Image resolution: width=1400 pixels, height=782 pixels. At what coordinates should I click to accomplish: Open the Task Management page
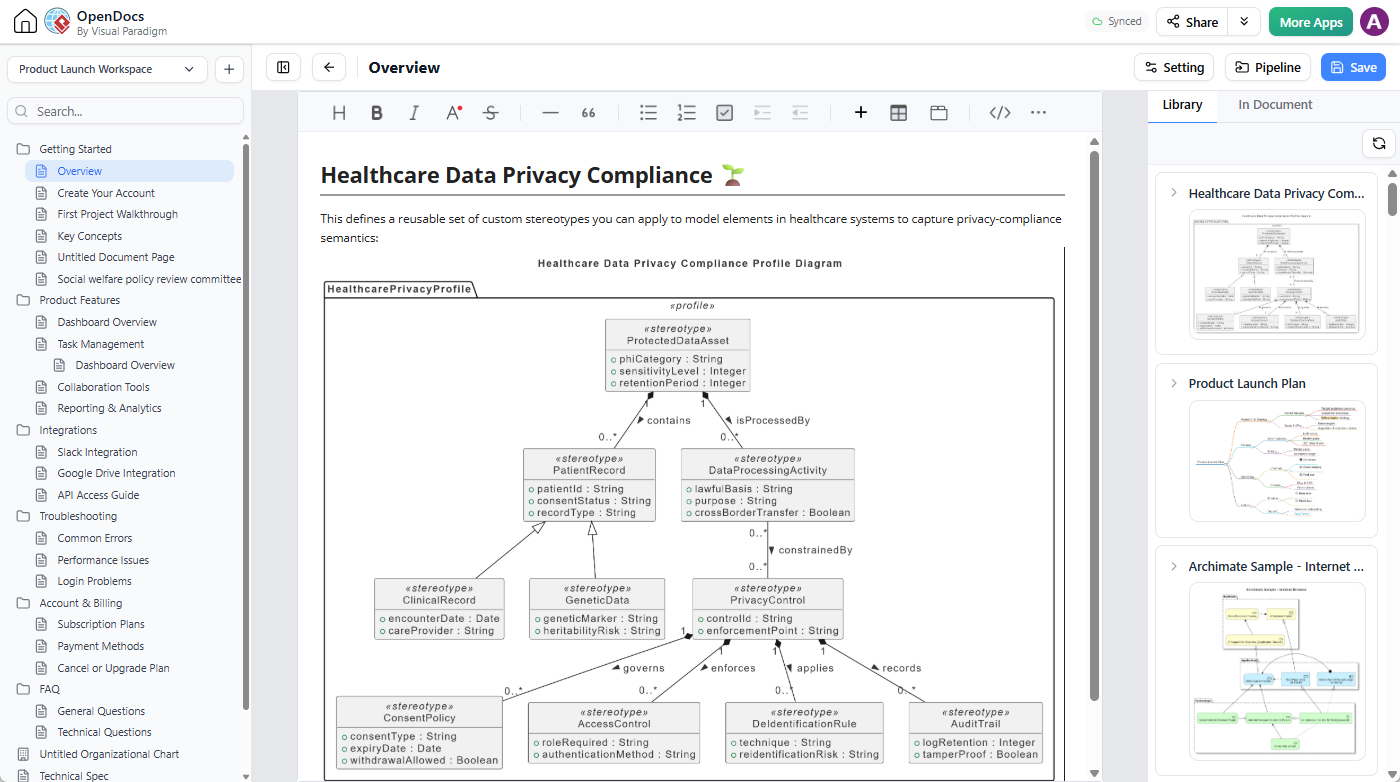(x=101, y=344)
